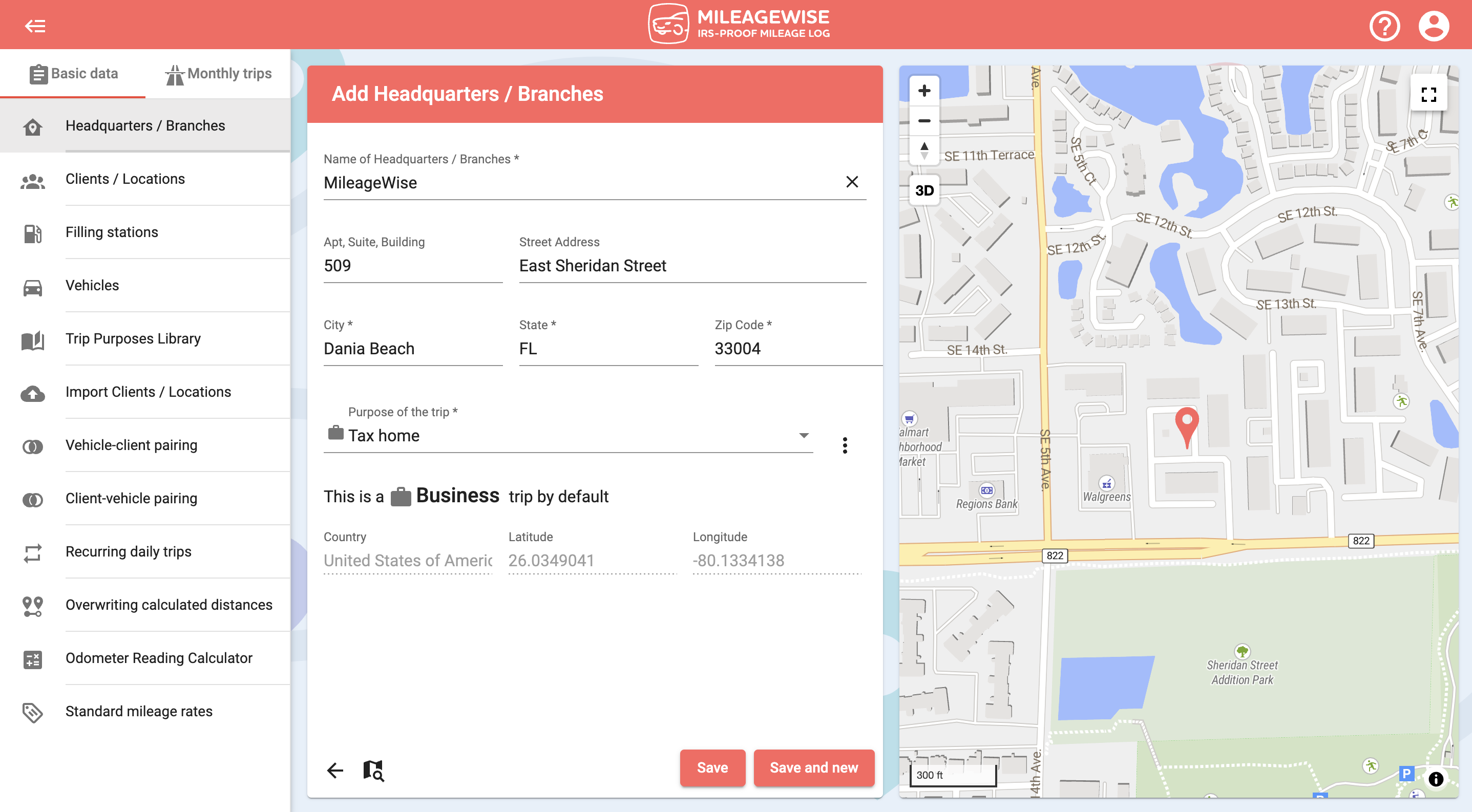Open the help question mark icon
The image size is (1472, 812).
1384,26
